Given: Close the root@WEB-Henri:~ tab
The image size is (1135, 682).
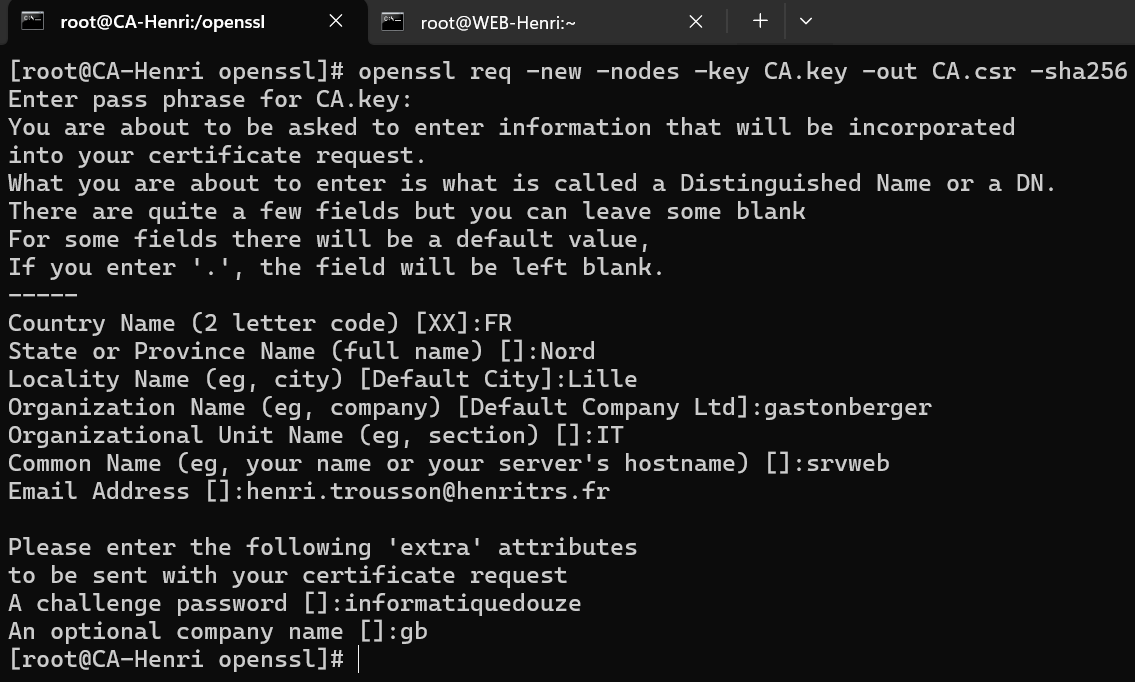Looking at the screenshot, I should (696, 22).
